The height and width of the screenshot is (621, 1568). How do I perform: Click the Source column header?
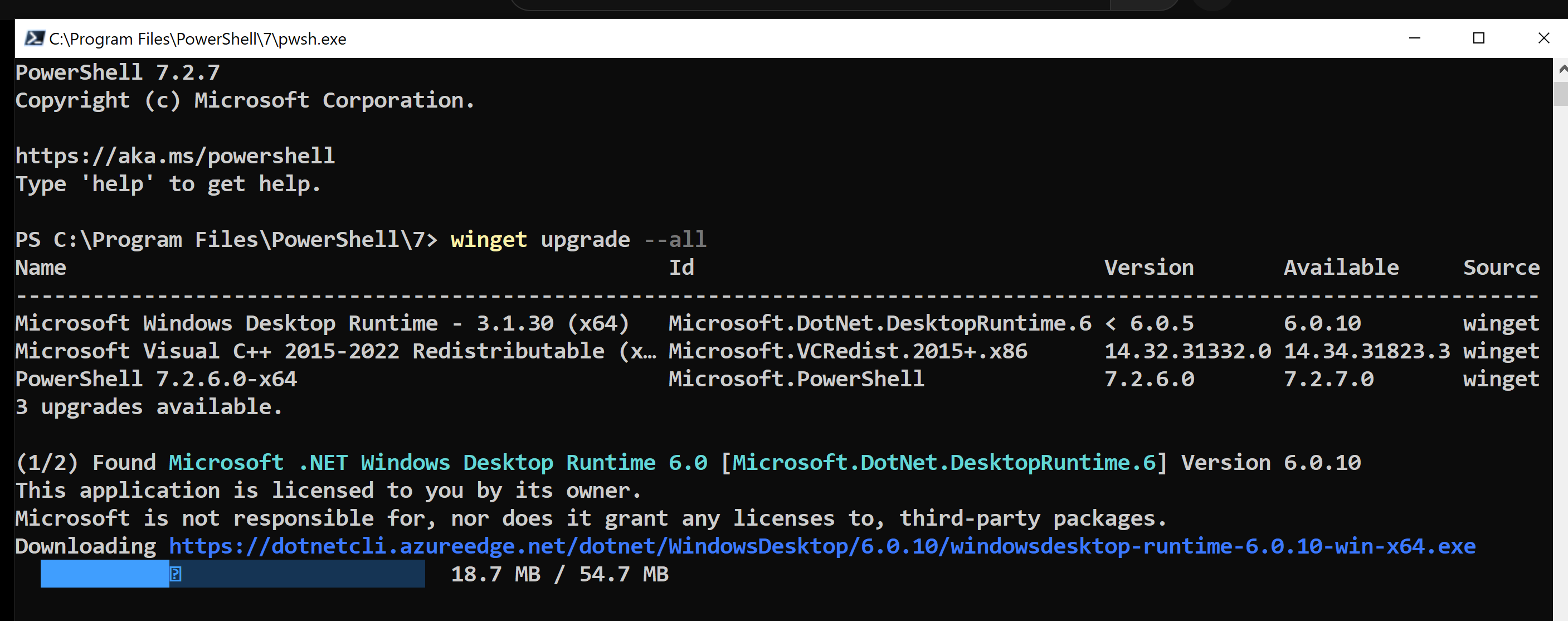[x=1501, y=266]
